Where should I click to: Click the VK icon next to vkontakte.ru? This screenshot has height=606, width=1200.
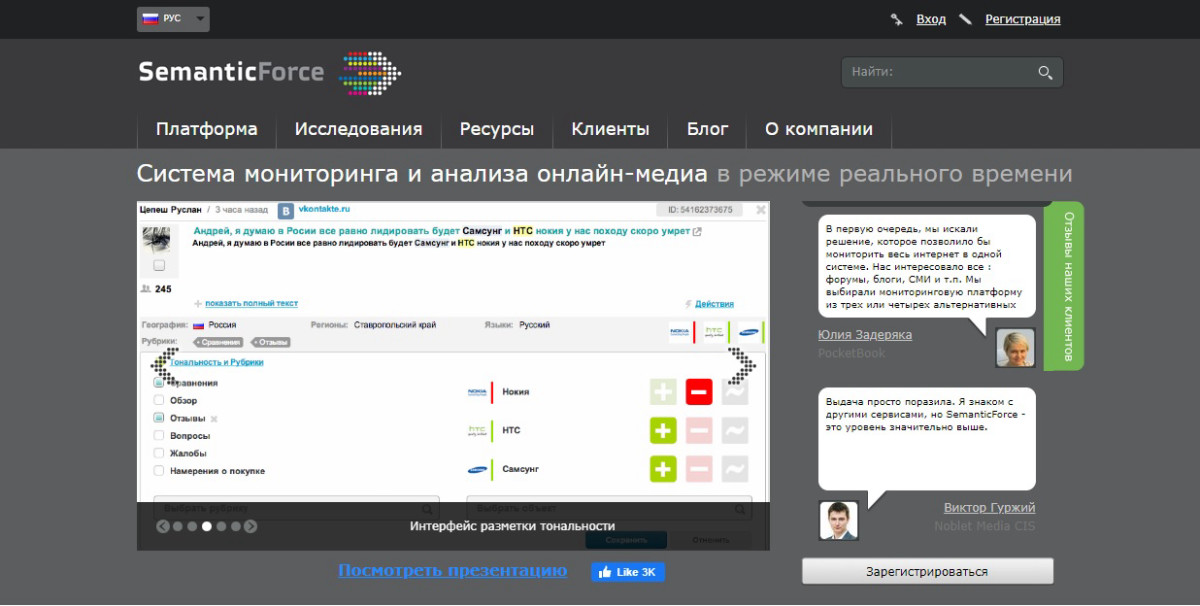coord(286,210)
